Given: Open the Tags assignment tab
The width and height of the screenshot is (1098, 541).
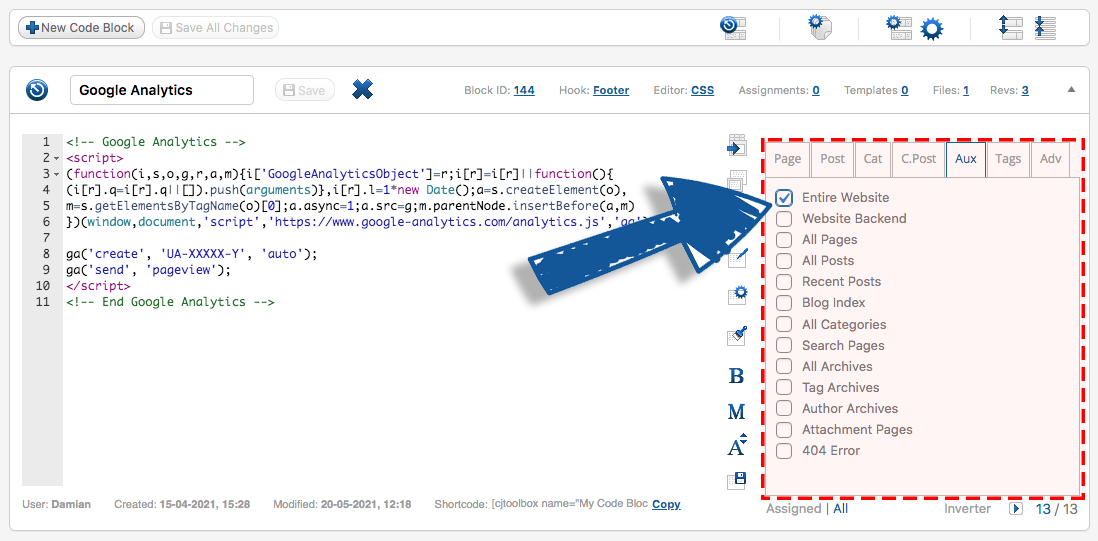Looking at the screenshot, I should [1008, 159].
